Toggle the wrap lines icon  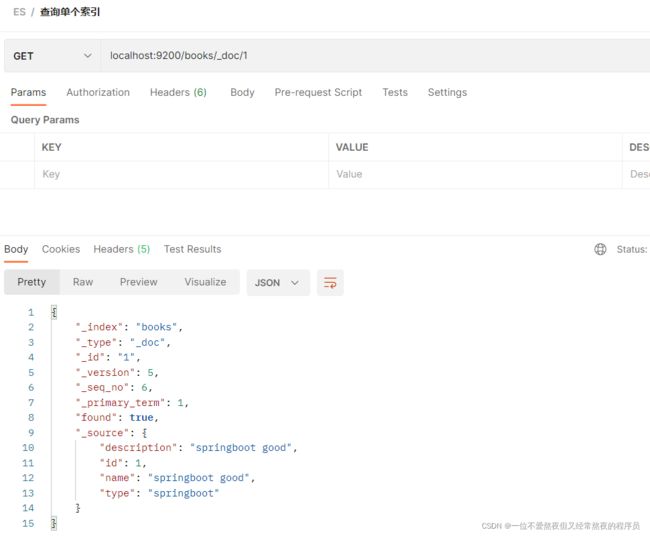[330, 283]
